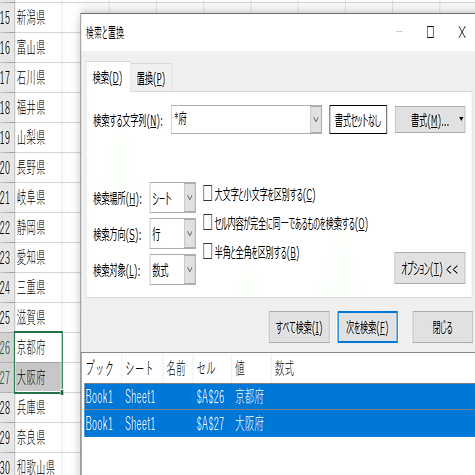Expand search string history dropdown arrow
The height and width of the screenshot is (475, 475).
[x=316, y=119]
